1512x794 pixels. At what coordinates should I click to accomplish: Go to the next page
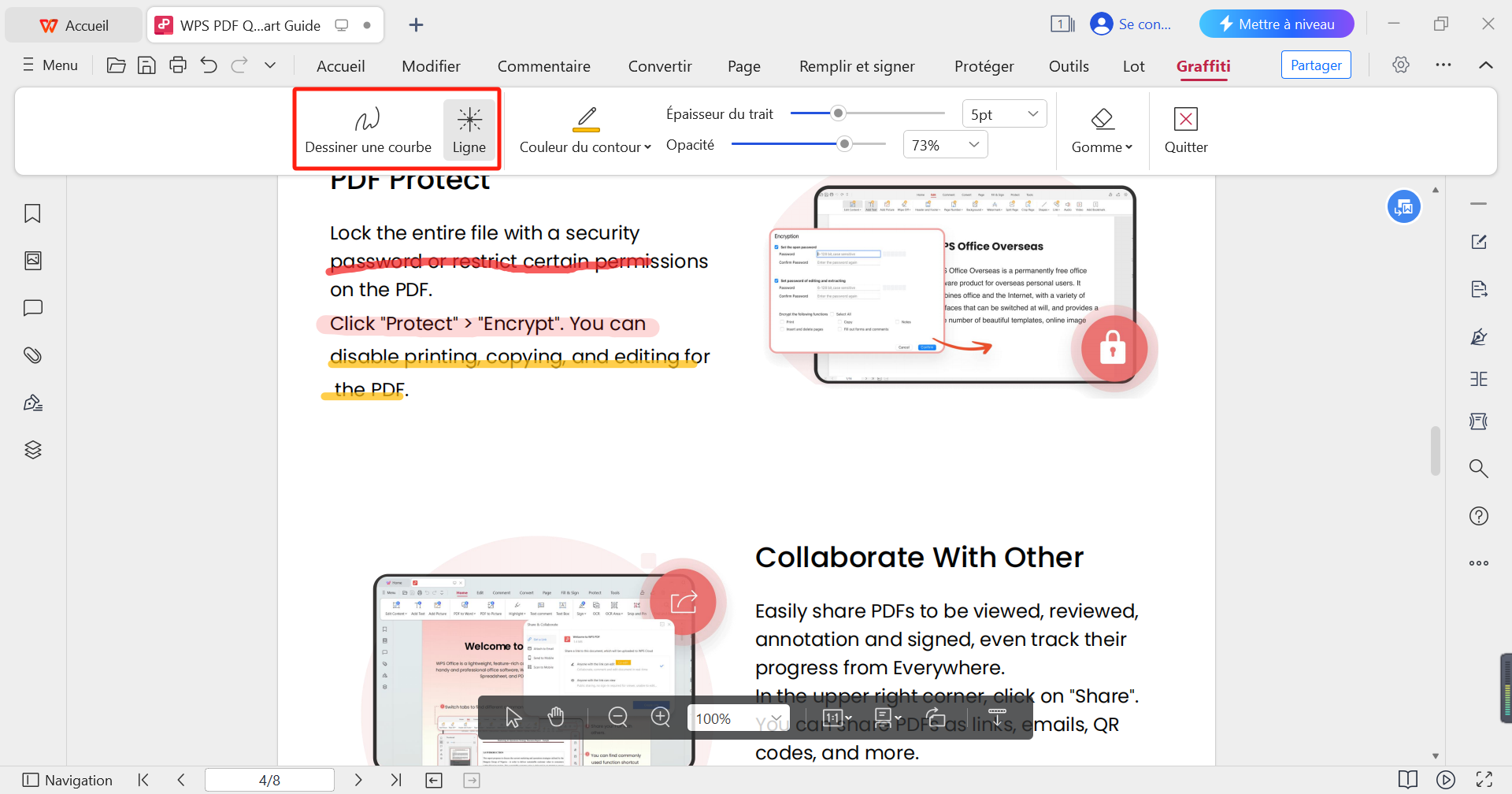tap(358, 780)
